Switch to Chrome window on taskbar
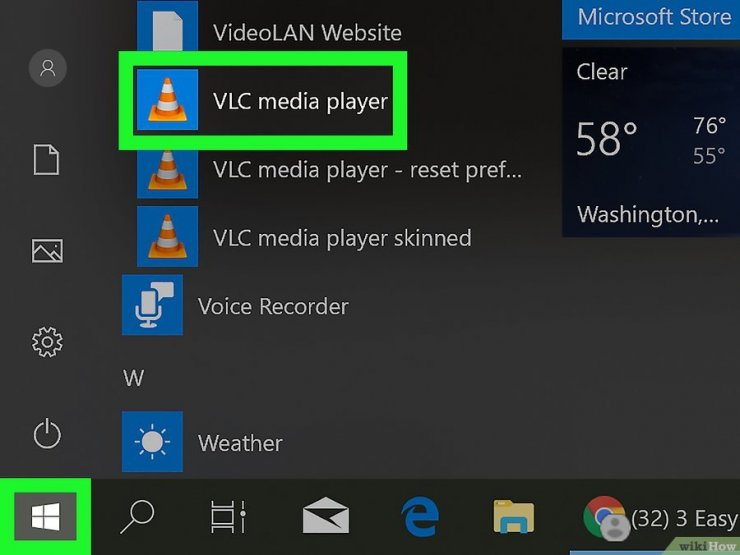740x555 pixels. point(606,517)
